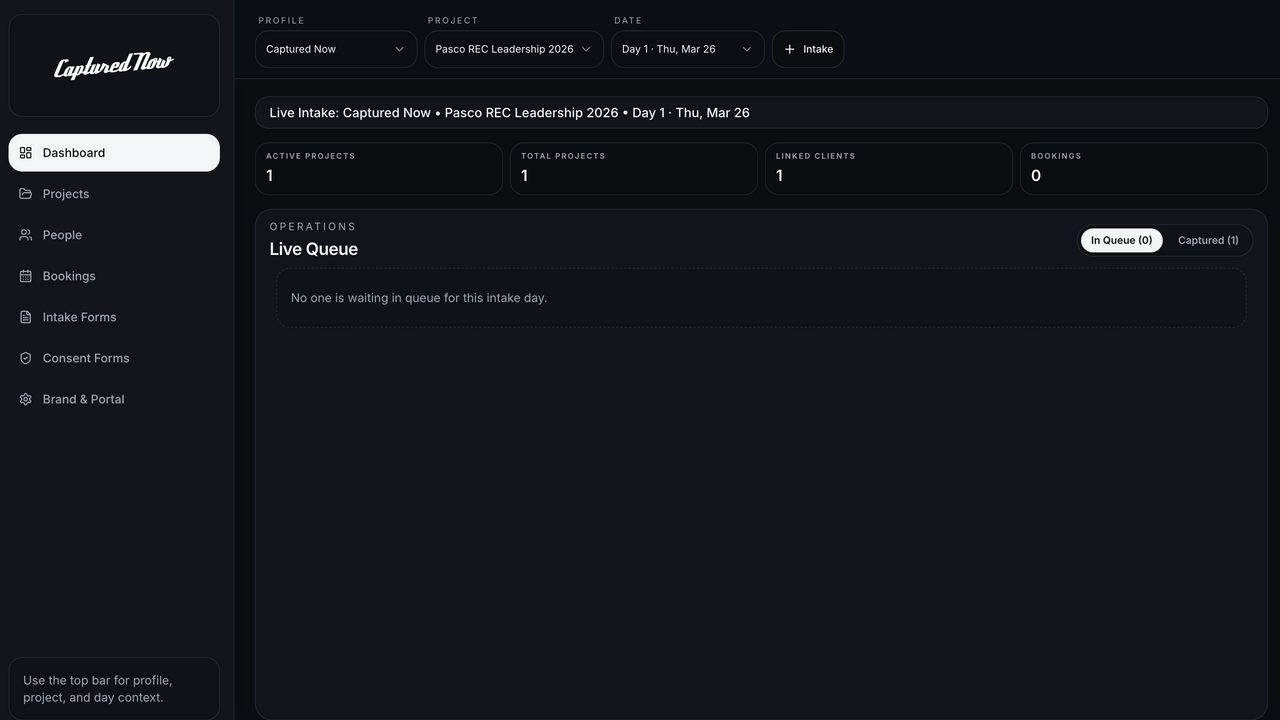This screenshot has width=1280, height=720.
Task: Navigate to Bookings
Action: coord(114,276)
